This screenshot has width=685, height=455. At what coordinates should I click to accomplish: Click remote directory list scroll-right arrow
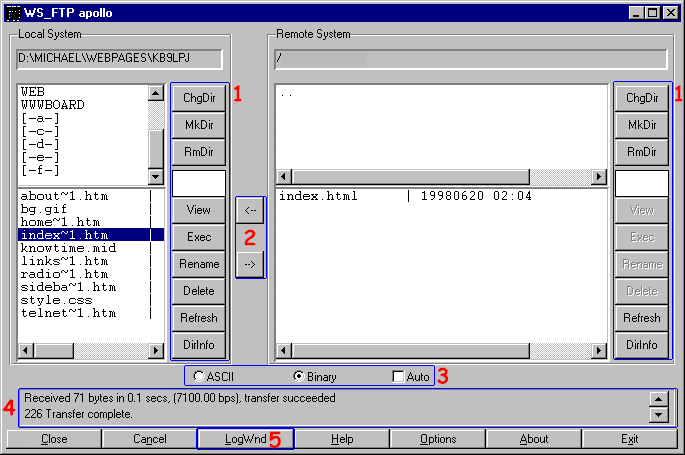click(x=599, y=176)
